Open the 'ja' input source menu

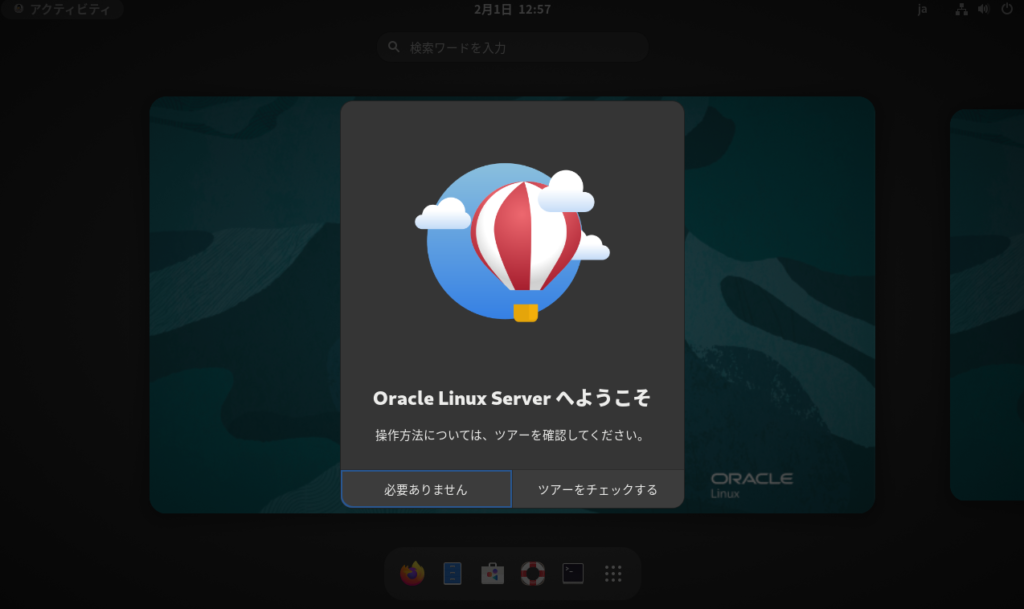[923, 9]
